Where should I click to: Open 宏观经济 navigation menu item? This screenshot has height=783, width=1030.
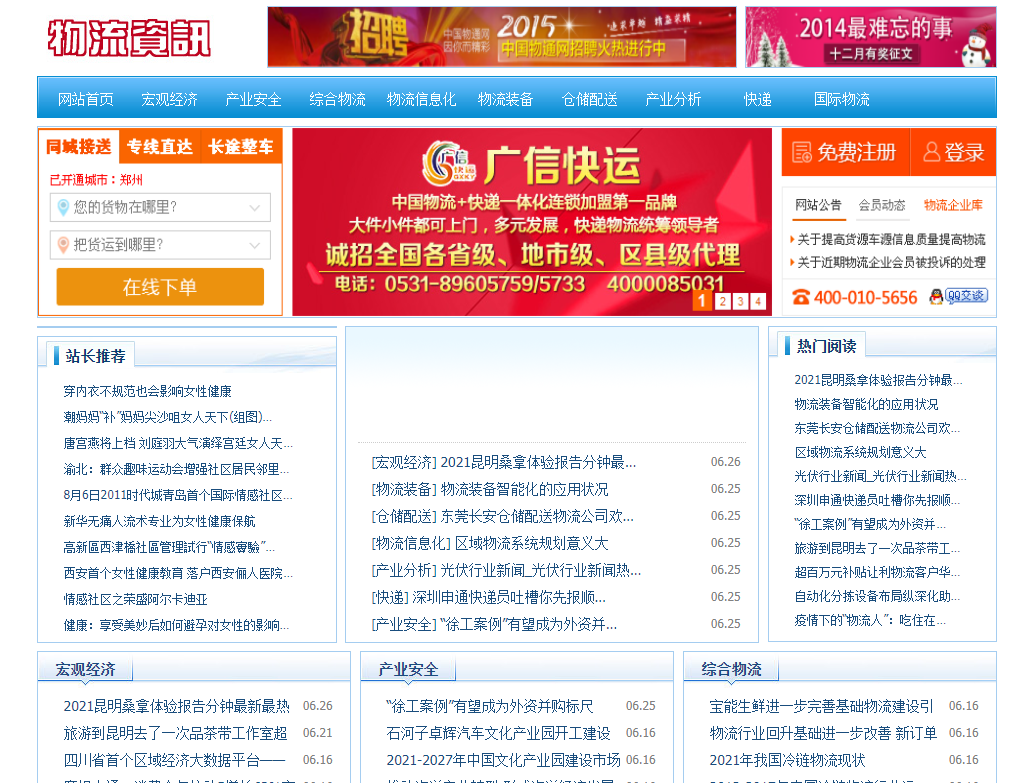[x=169, y=99]
